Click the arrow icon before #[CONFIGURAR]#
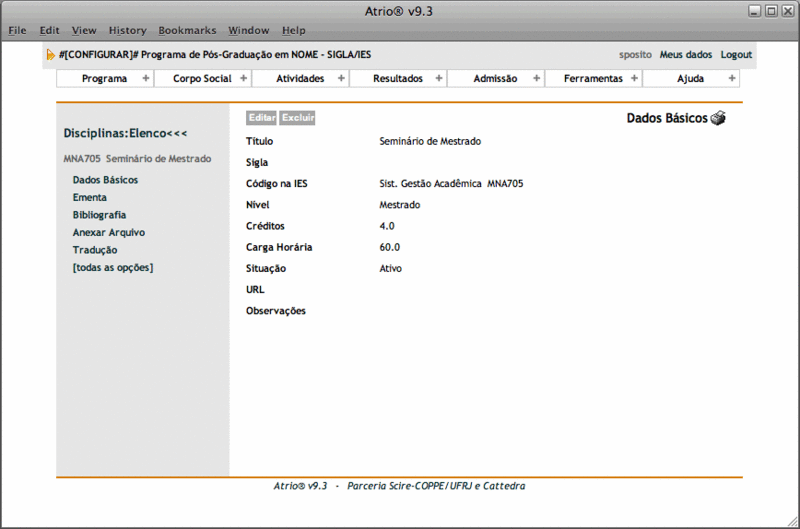This screenshot has width=800, height=529. click(51, 55)
